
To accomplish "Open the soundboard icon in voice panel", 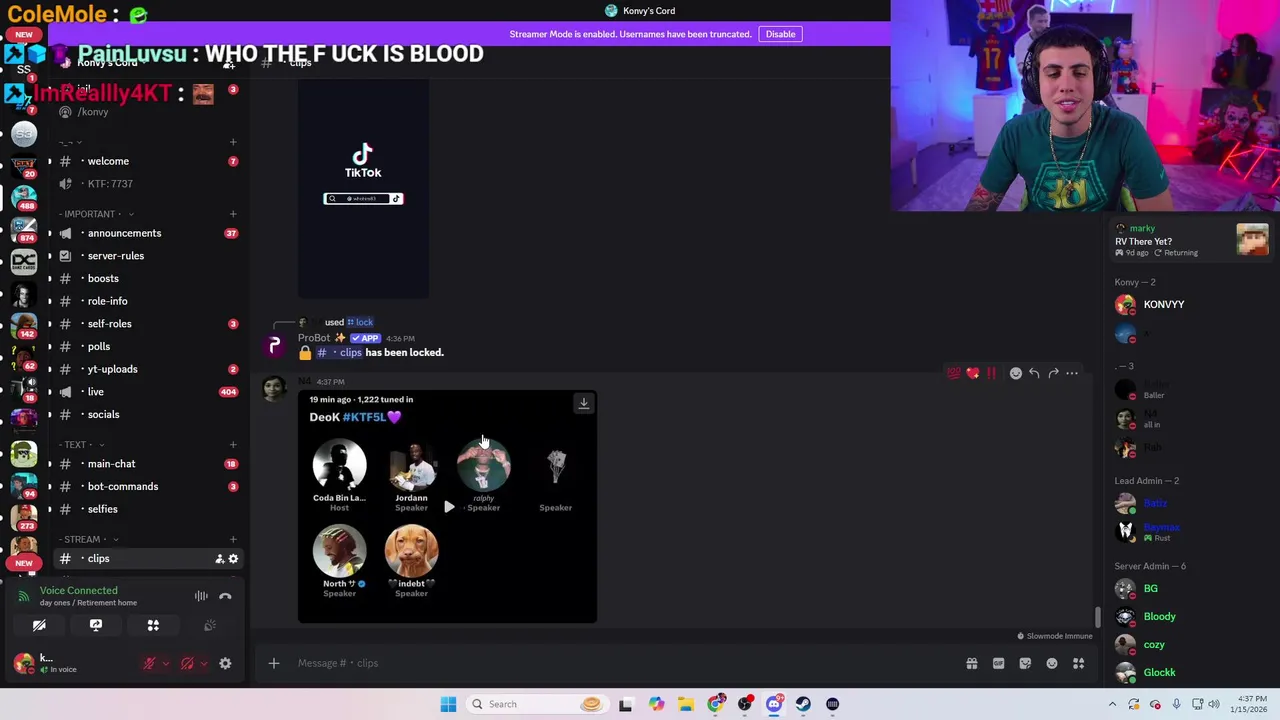I will click(210, 625).
